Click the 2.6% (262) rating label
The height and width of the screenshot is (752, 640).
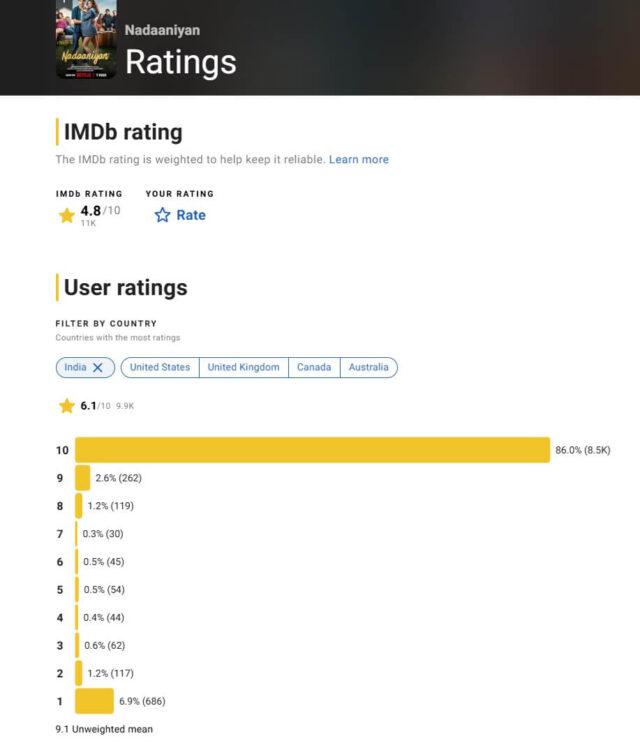tap(119, 478)
